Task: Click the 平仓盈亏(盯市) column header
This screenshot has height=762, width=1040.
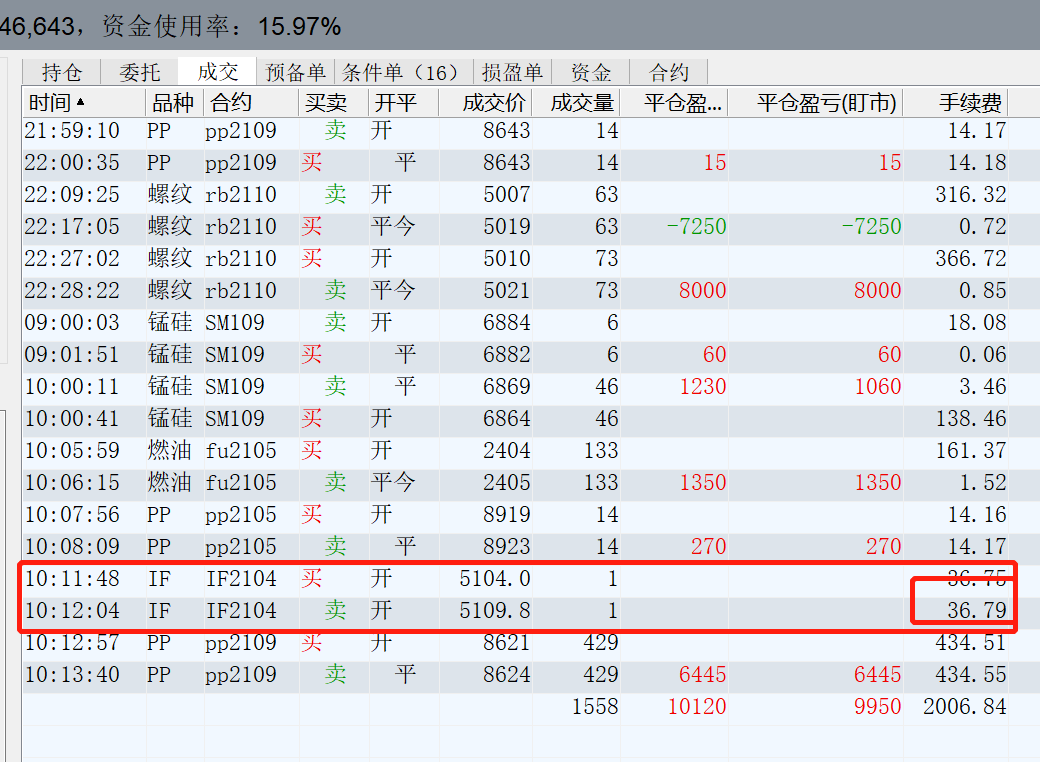Action: (x=826, y=102)
